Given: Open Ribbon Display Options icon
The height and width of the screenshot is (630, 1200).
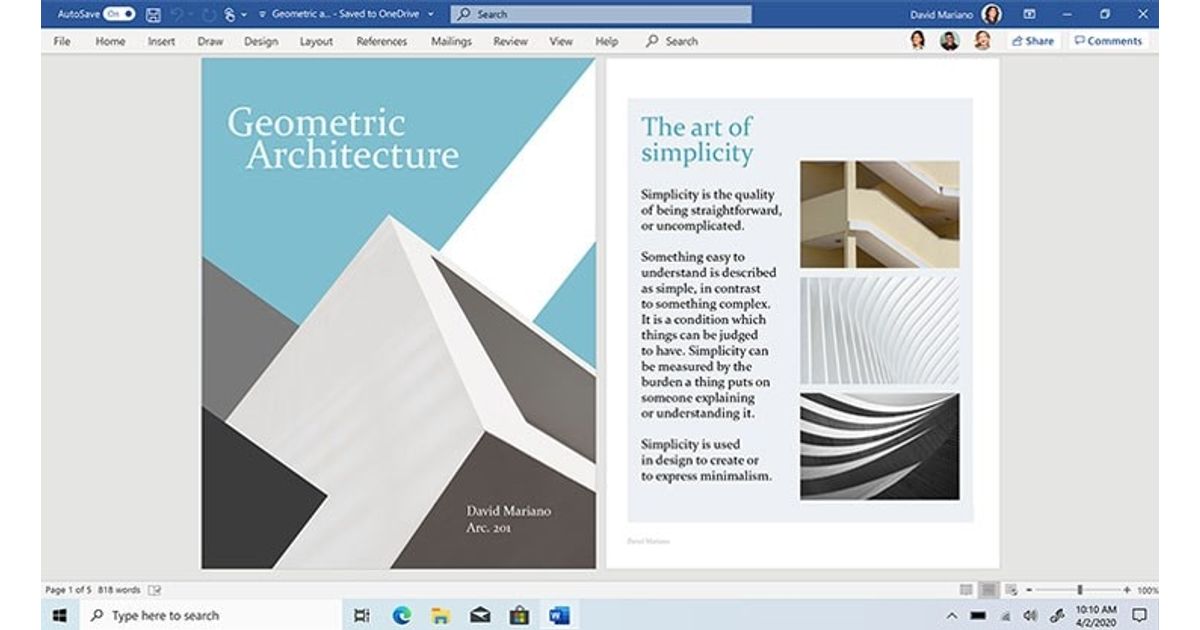Looking at the screenshot, I should pyautogui.click(x=1028, y=15).
